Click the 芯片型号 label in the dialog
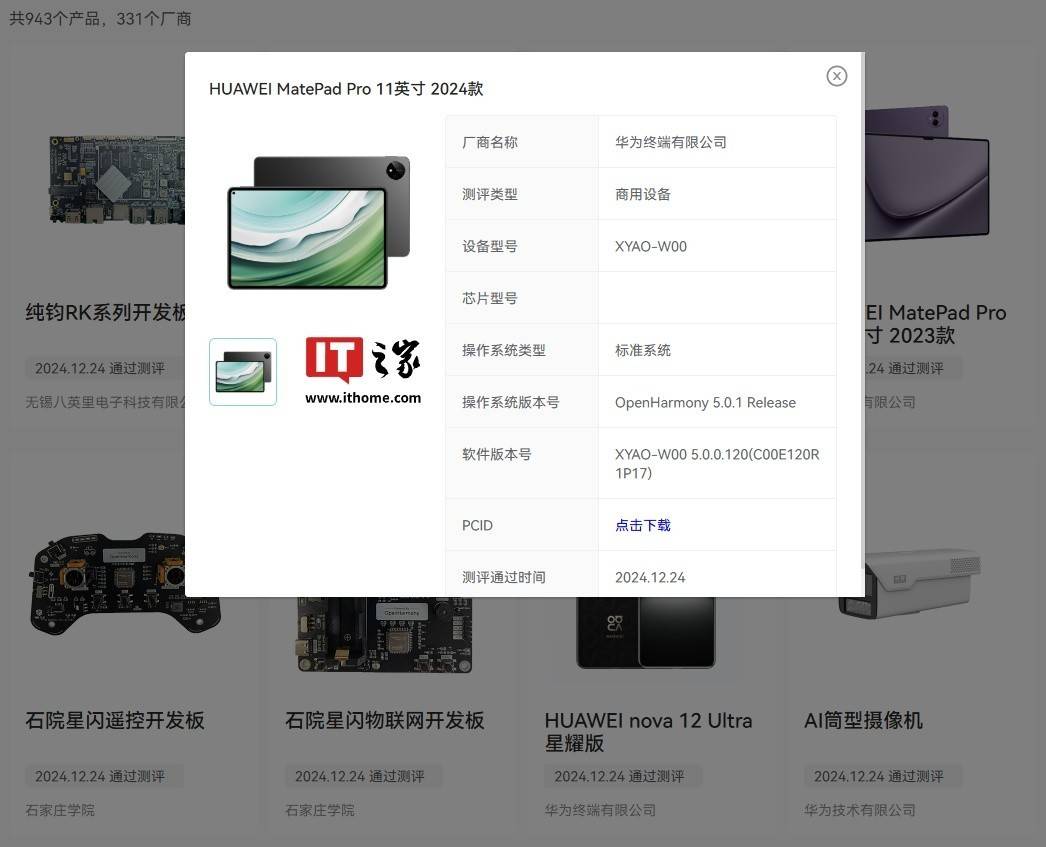Screen dimensions: 1046x847 click(x=490, y=298)
